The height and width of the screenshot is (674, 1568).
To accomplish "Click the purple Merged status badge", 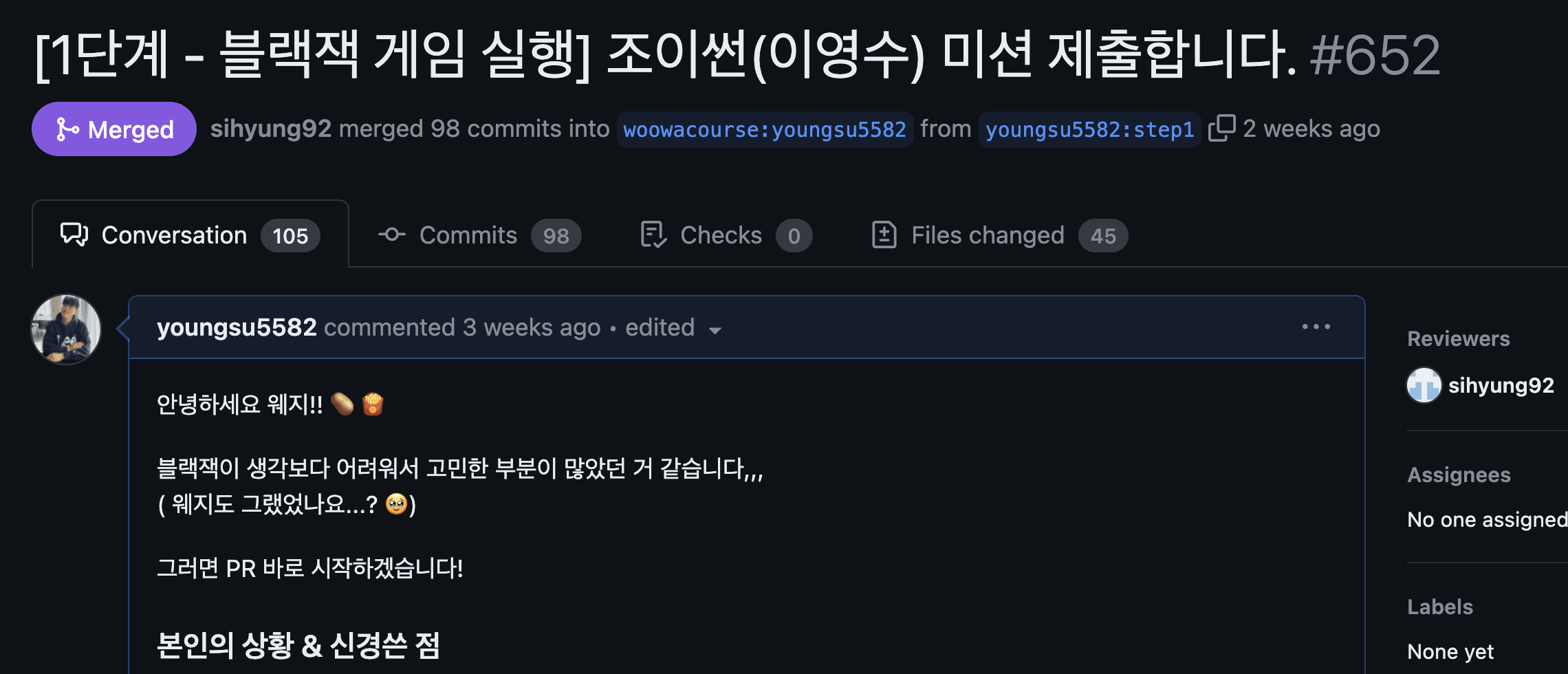I will click(114, 129).
